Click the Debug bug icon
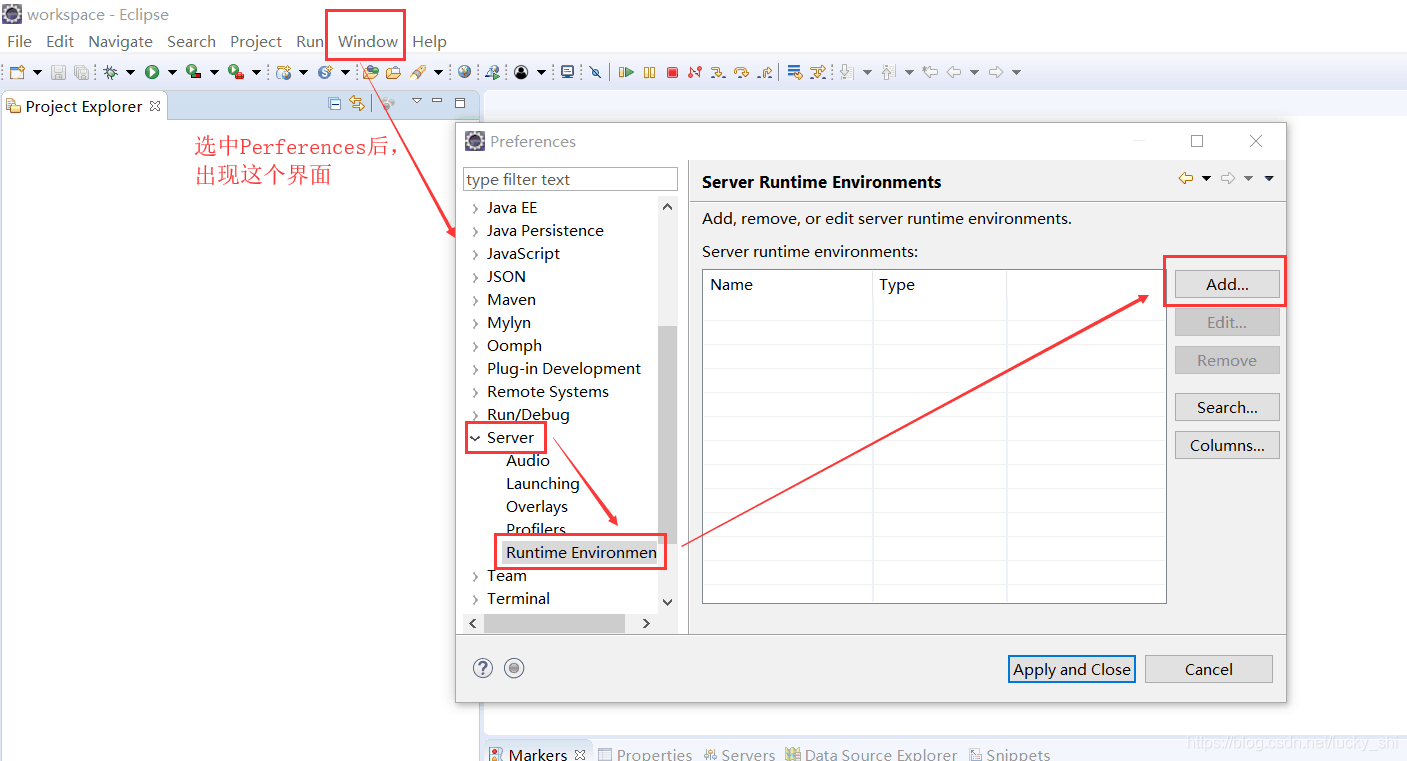The width and height of the screenshot is (1407, 761). [110, 72]
